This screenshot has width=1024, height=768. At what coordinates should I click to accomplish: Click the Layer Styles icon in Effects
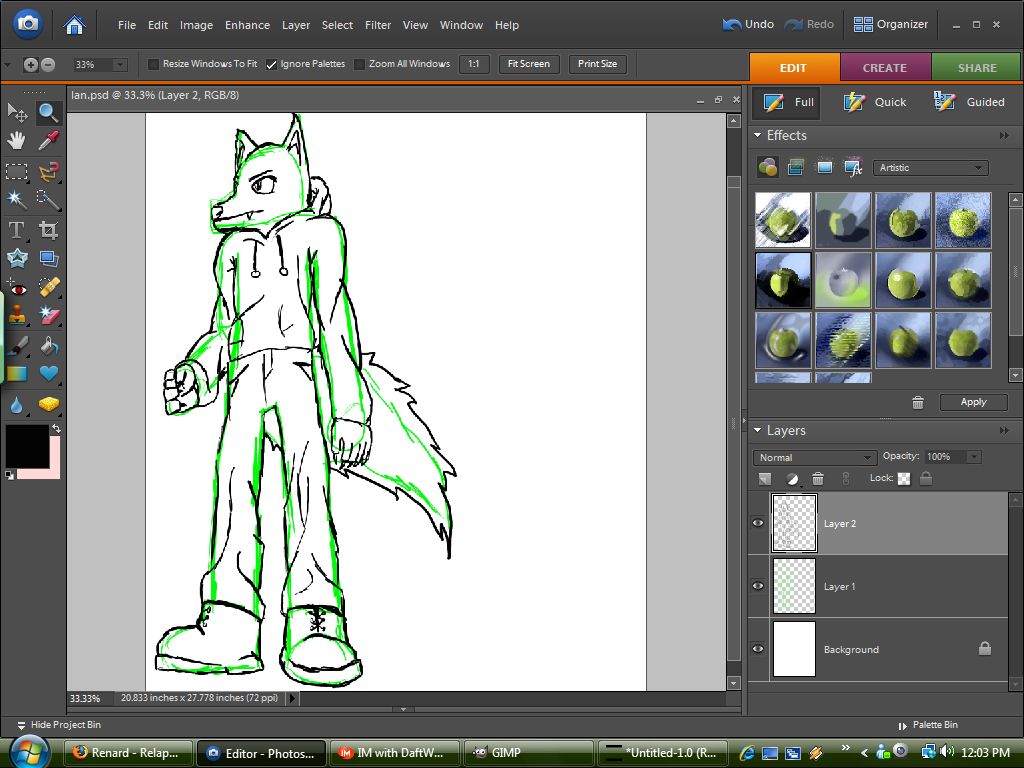click(796, 167)
